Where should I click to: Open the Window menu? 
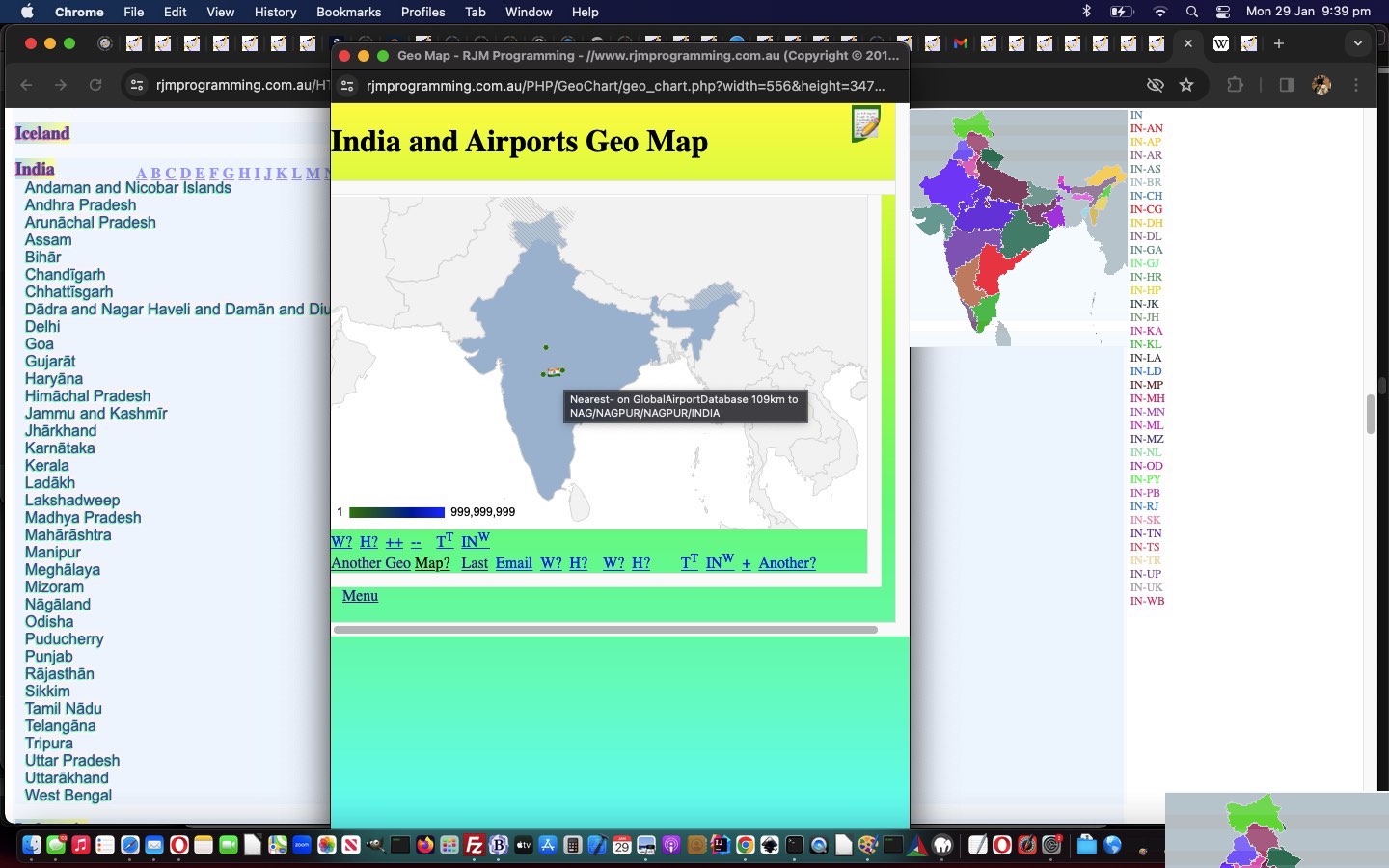pyautogui.click(x=529, y=12)
